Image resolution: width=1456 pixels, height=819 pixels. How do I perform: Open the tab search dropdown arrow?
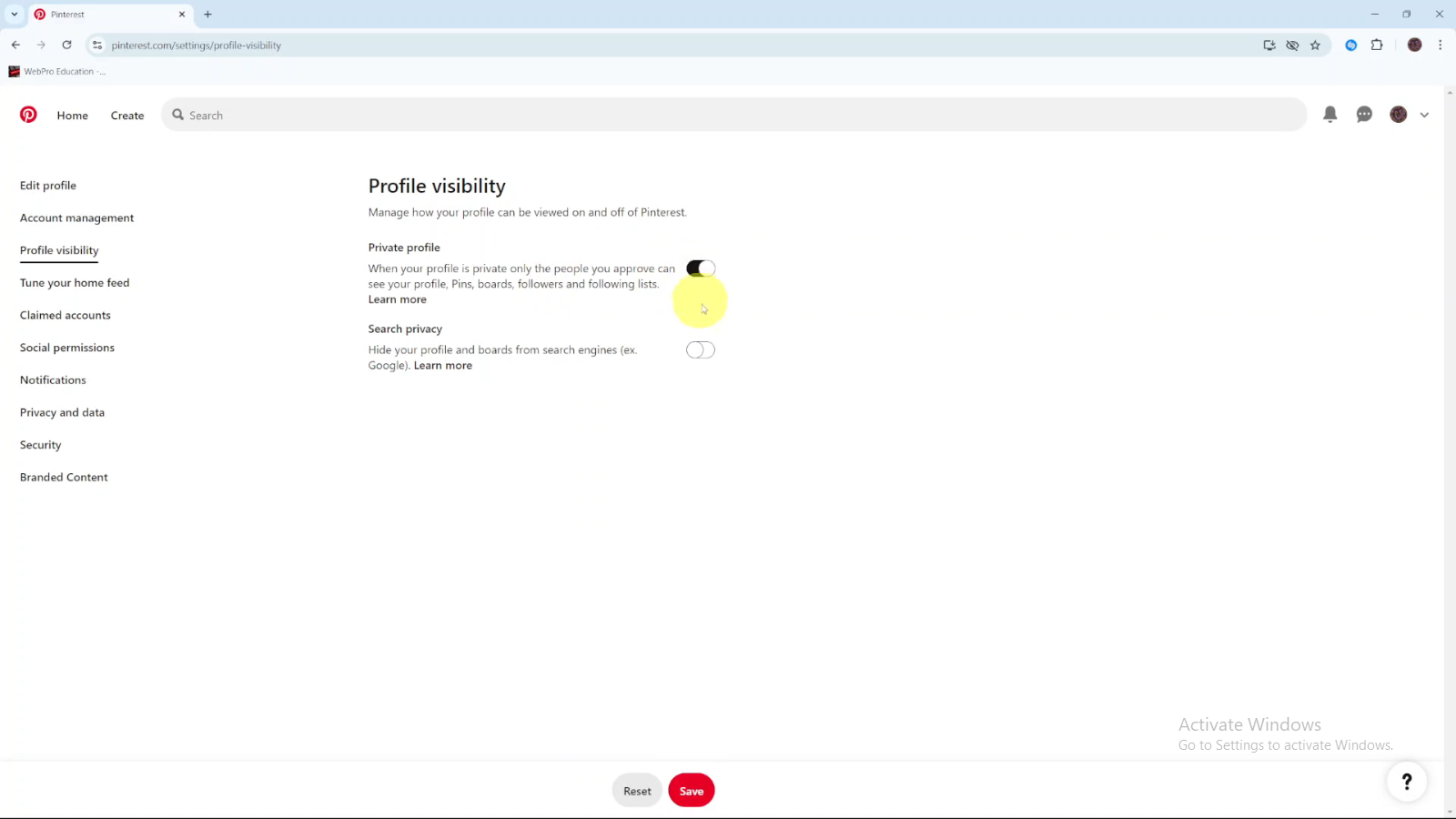pyautogui.click(x=15, y=15)
